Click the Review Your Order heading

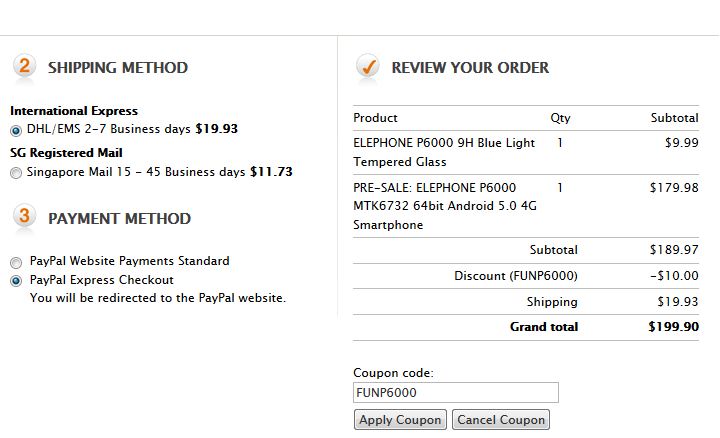point(470,68)
